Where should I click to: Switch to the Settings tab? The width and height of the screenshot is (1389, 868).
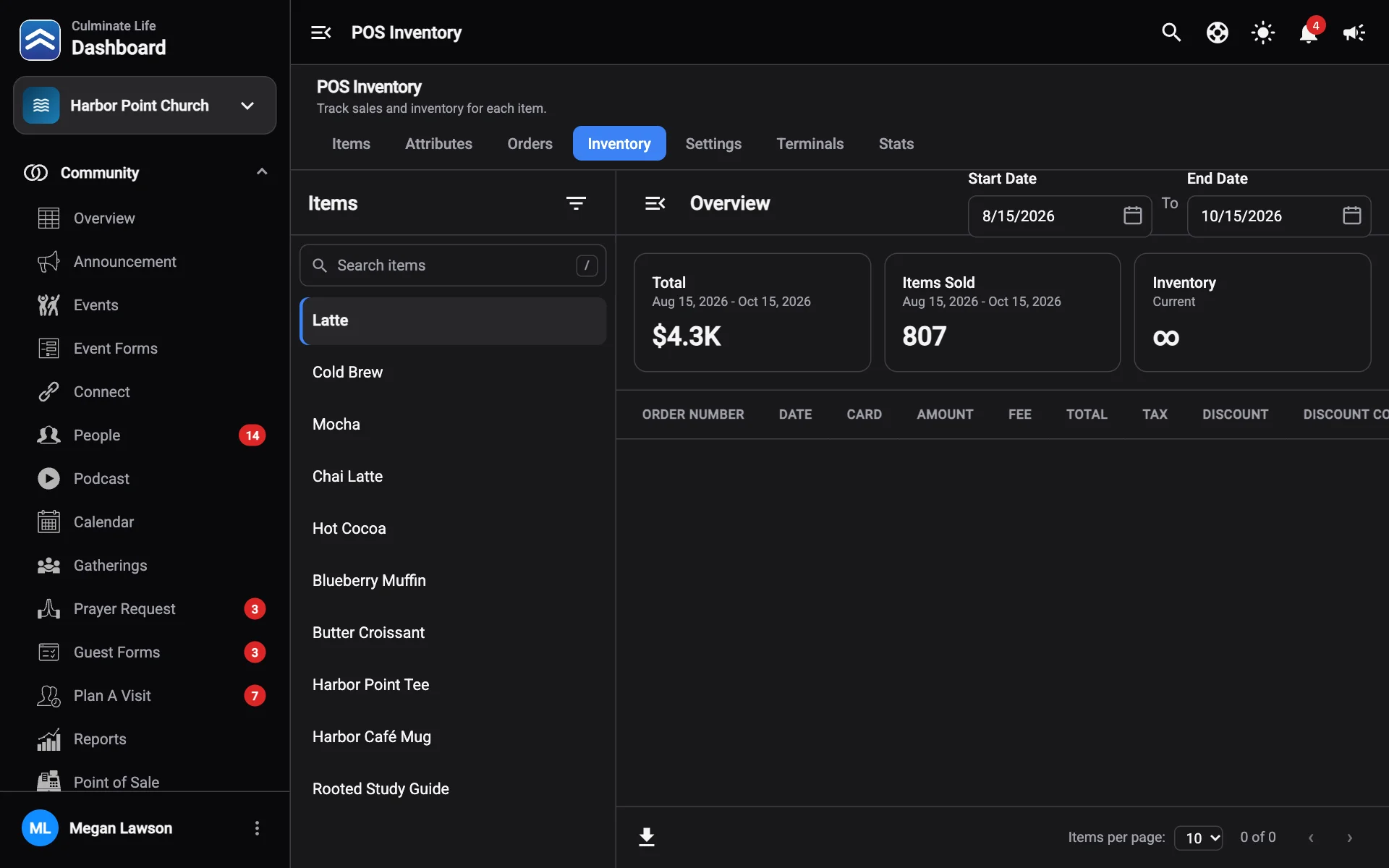tap(713, 143)
